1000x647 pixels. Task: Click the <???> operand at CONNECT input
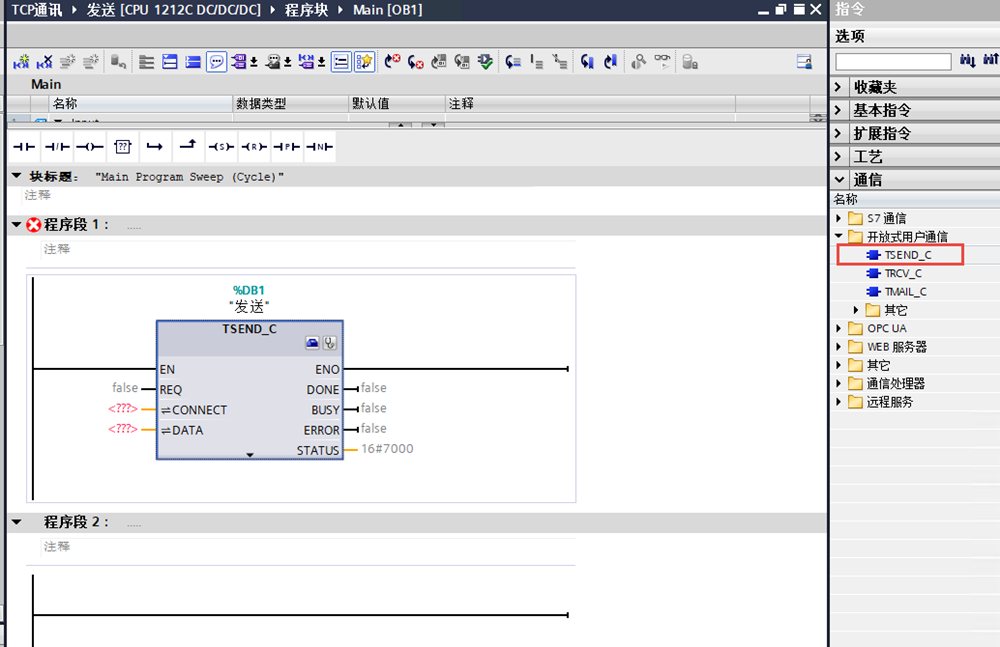tap(123, 410)
